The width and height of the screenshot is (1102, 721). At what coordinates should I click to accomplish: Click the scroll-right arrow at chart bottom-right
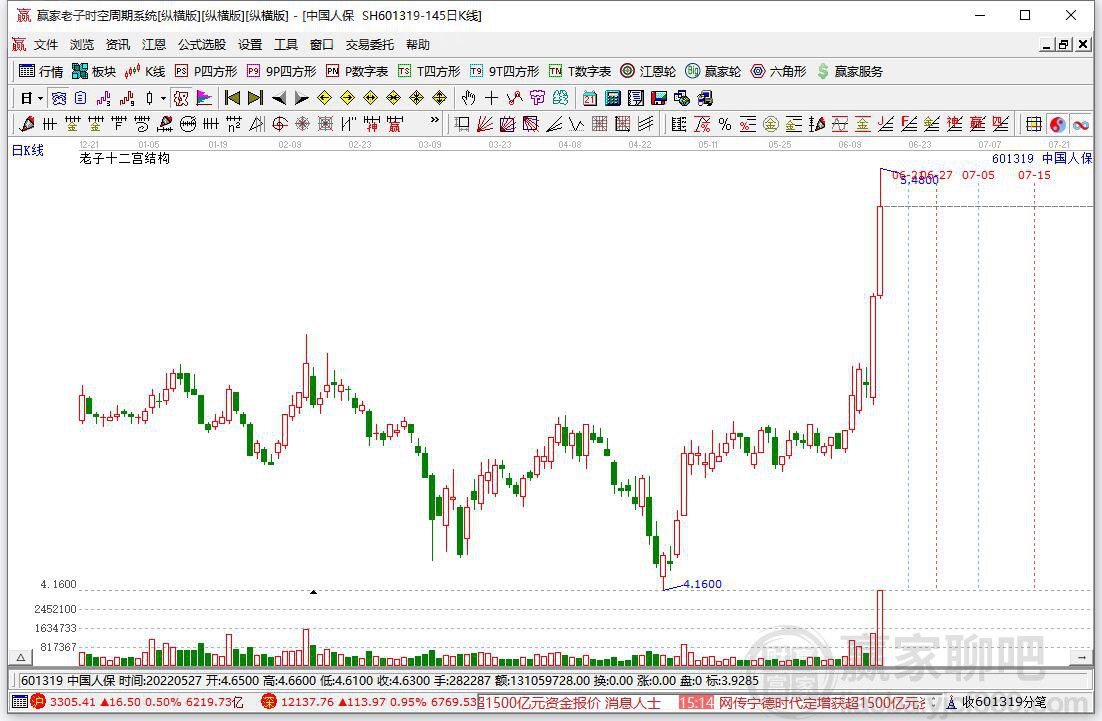pos(1081,658)
